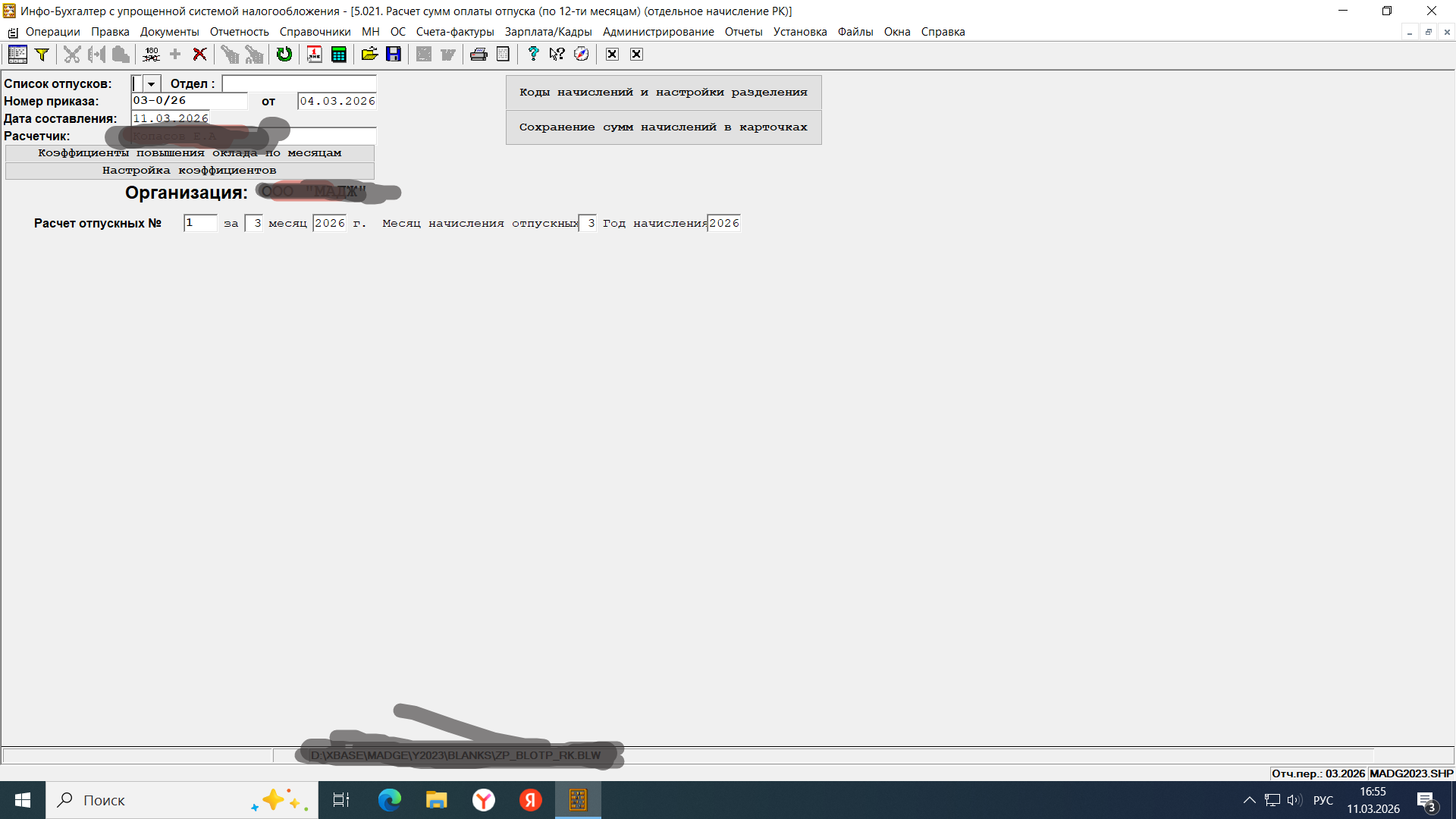Click the red X delete icon
Screen dimensions: 1456x819
click(199, 54)
